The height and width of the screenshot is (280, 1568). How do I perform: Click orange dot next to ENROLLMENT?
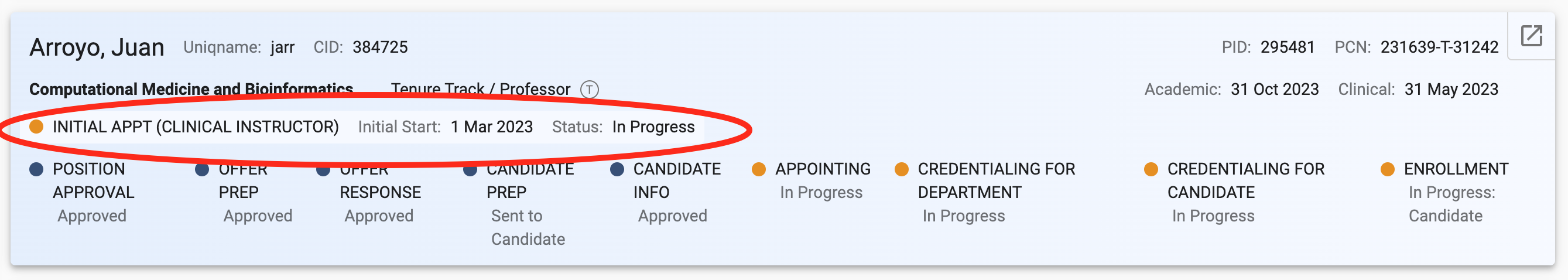point(1388,169)
